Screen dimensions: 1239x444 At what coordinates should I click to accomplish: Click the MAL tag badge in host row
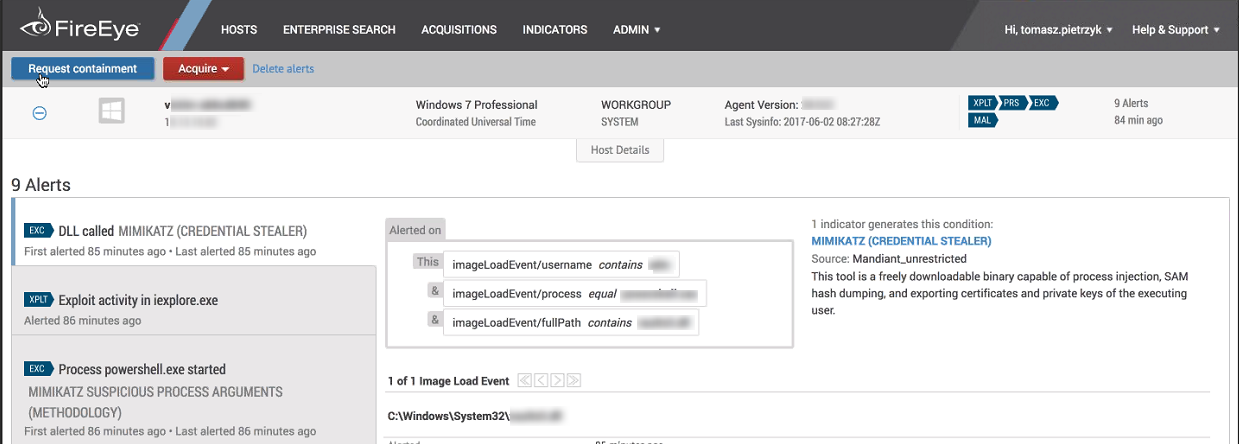[982, 121]
